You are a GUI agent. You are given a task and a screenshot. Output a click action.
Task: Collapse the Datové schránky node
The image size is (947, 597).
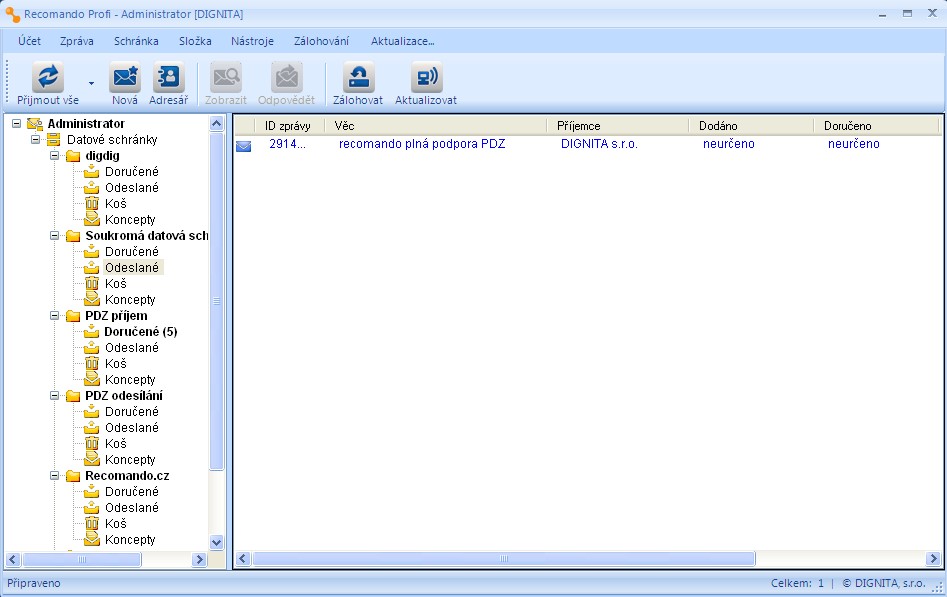[x=36, y=140]
